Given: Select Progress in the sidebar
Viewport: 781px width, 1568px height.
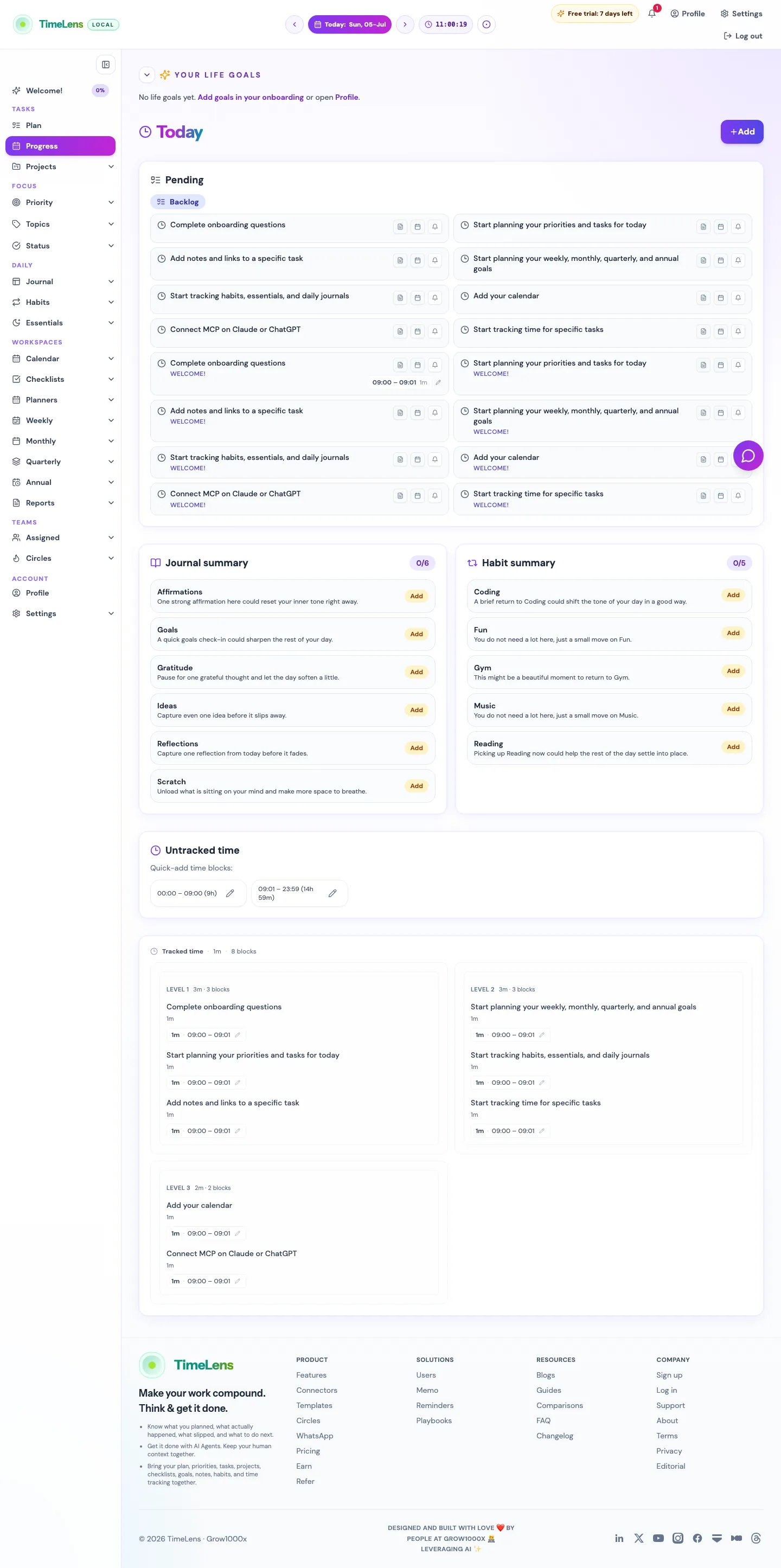Looking at the screenshot, I should pyautogui.click(x=60, y=146).
